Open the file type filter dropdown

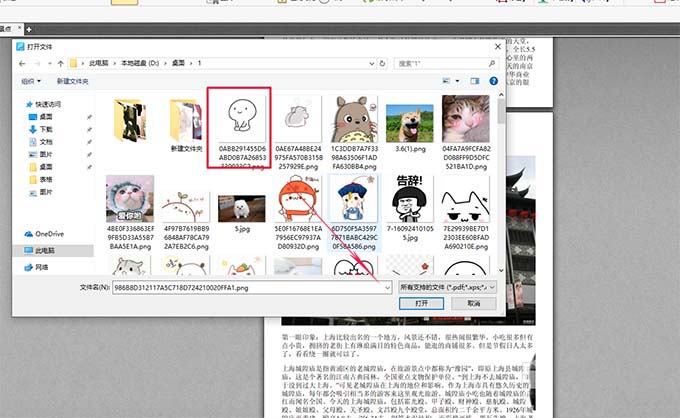[492, 287]
